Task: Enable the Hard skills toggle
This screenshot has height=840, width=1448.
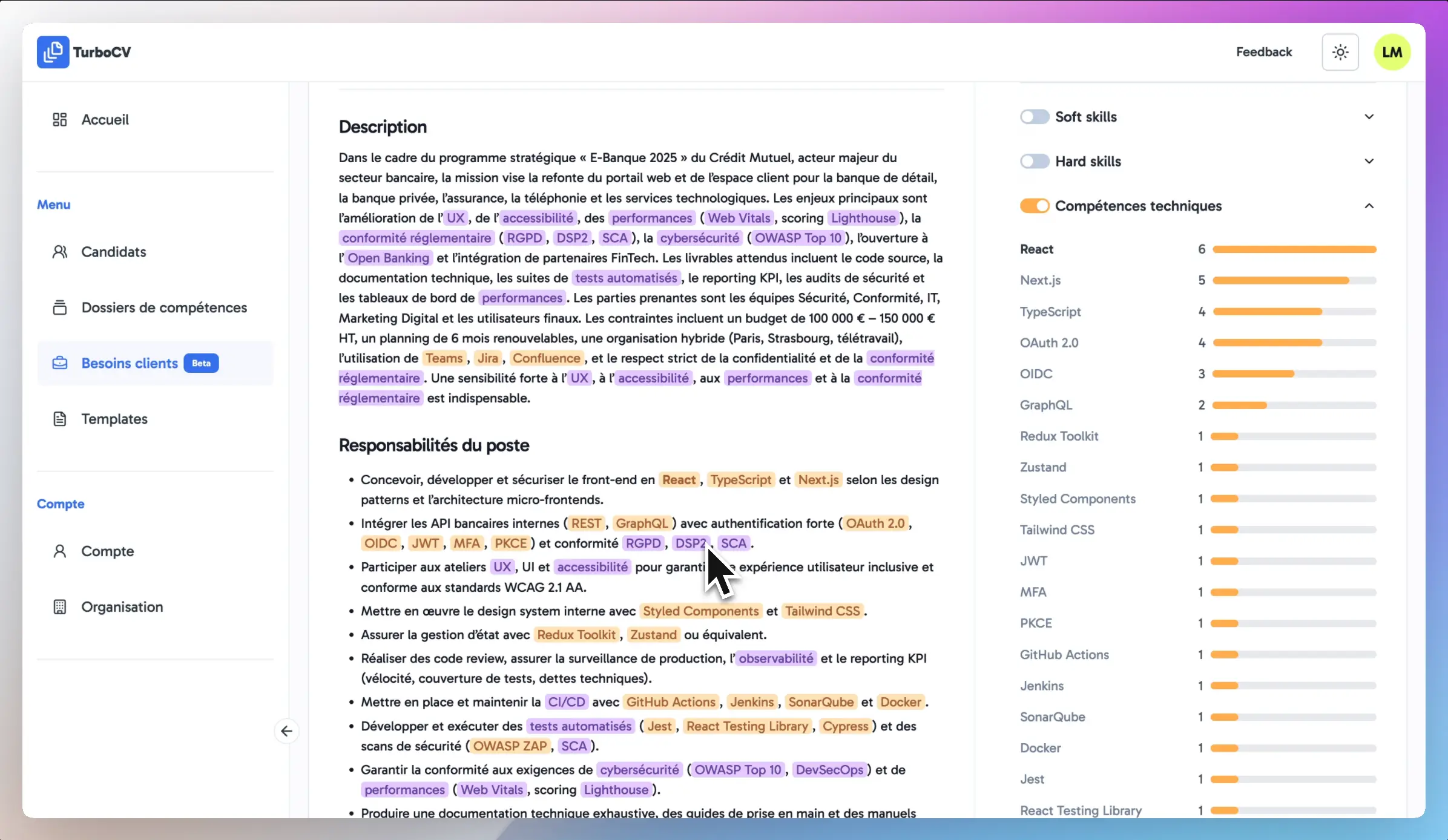Action: [x=1035, y=162]
